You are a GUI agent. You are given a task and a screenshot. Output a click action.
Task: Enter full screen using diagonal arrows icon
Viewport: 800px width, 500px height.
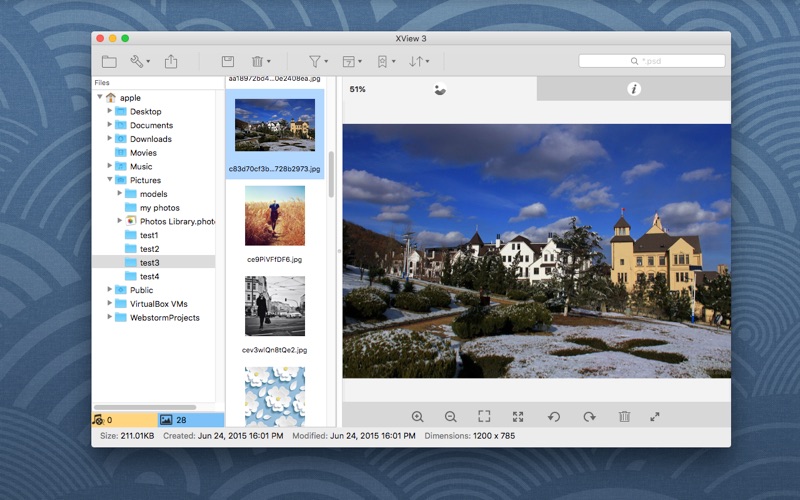pos(655,416)
